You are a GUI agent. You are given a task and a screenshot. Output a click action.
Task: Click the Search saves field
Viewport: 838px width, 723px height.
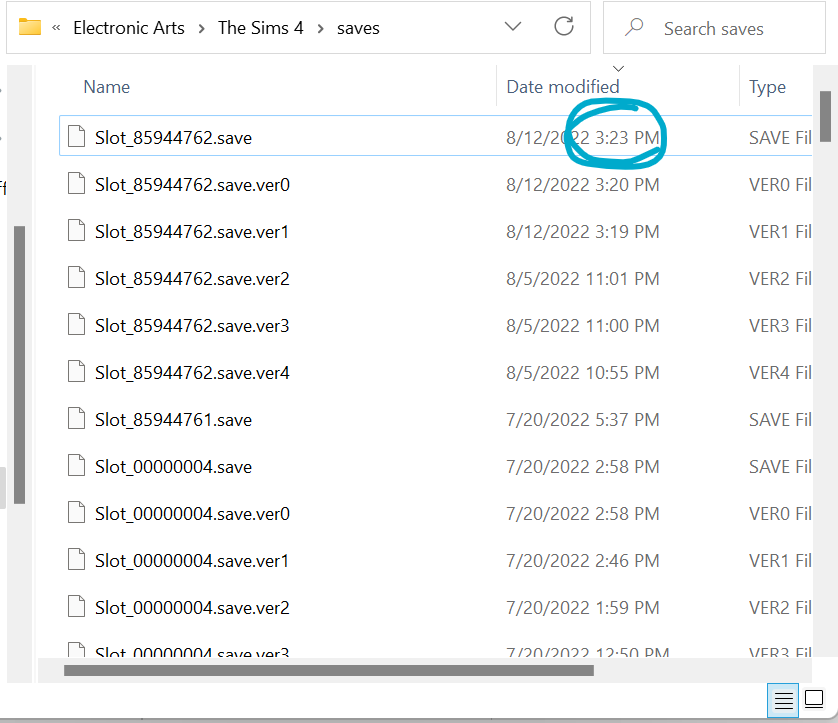point(713,28)
